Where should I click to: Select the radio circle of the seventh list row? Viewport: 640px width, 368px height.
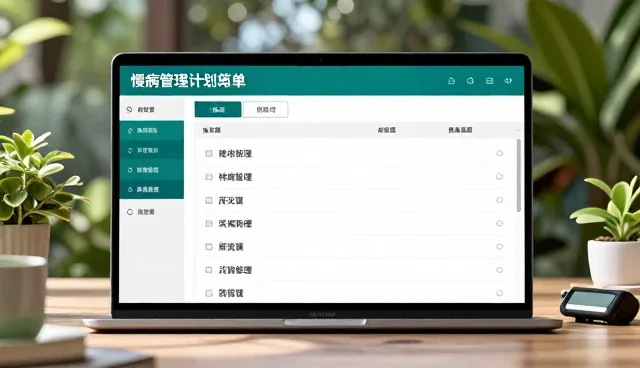pos(500,293)
